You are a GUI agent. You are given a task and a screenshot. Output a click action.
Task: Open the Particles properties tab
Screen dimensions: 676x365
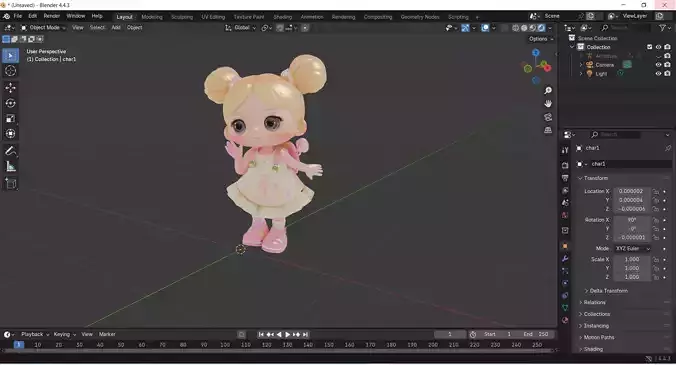click(565, 271)
